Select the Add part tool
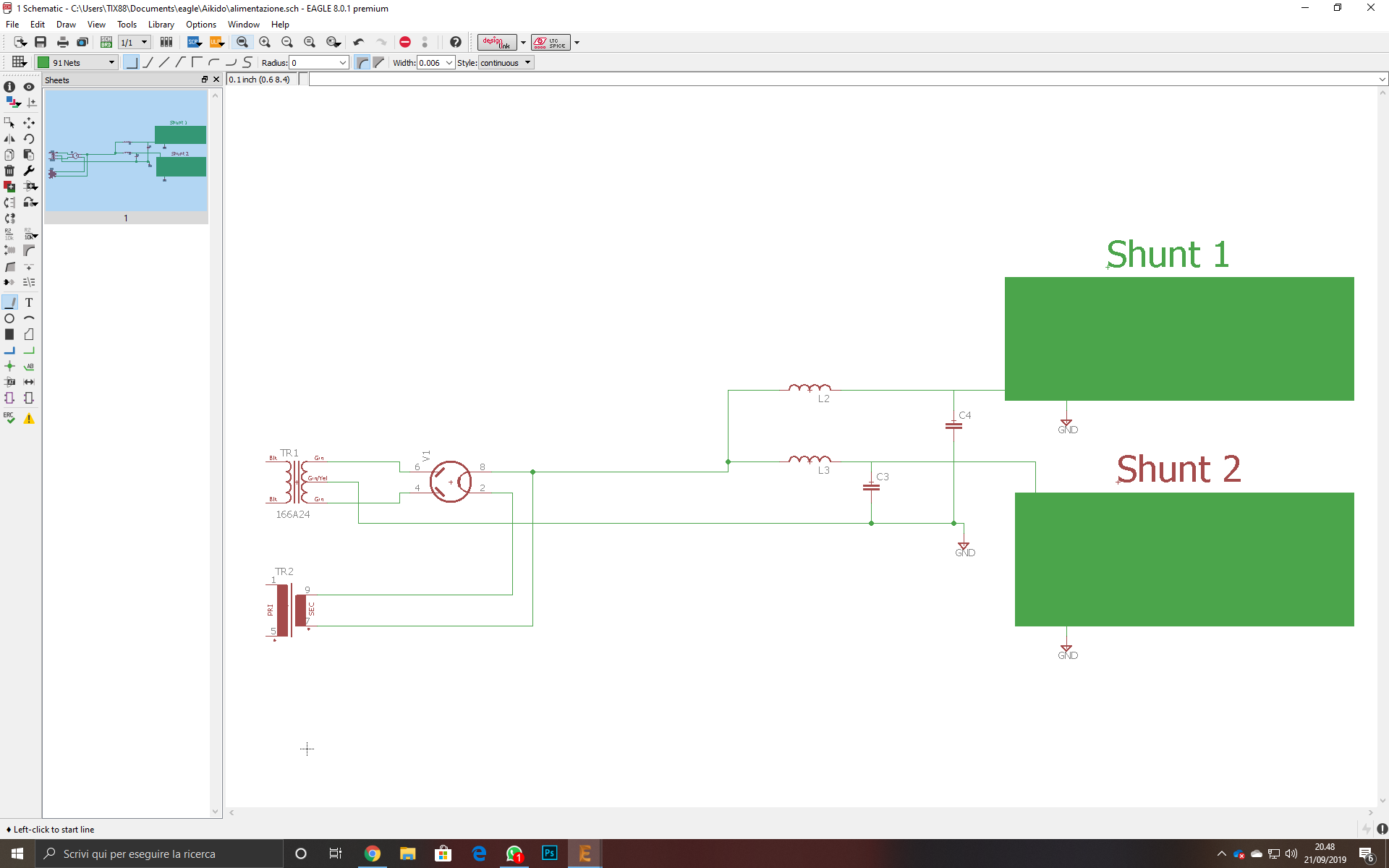This screenshot has height=868, width=1389. point(9,187)
